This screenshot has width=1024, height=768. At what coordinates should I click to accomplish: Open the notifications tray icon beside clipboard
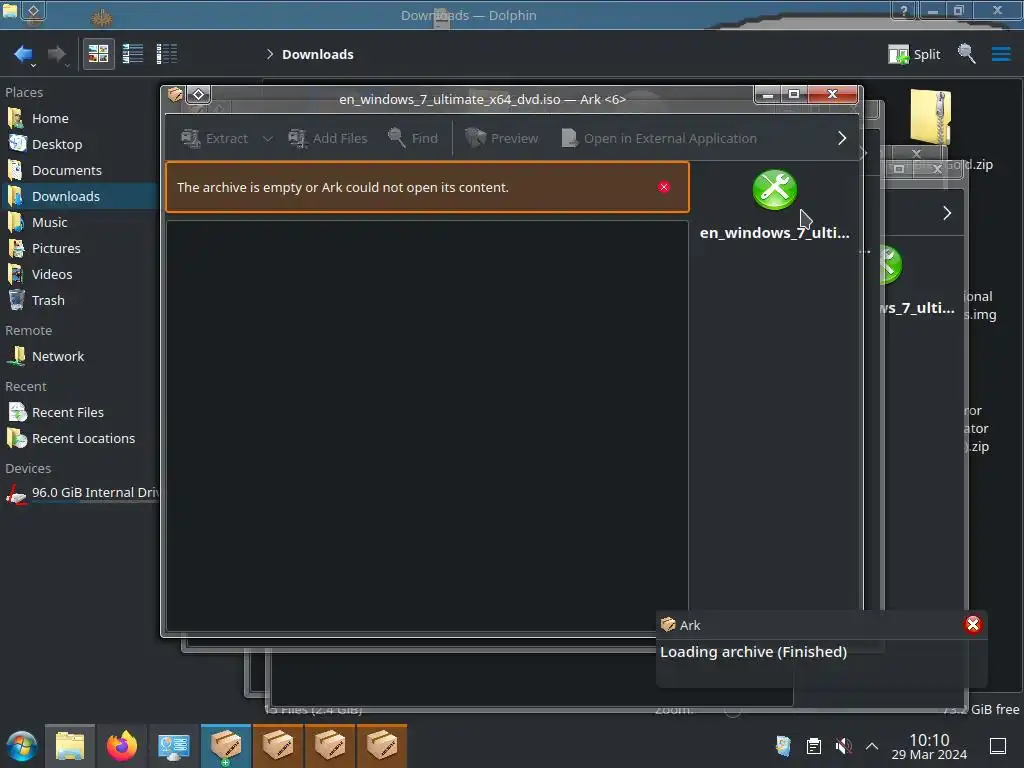tap(784, 746)
